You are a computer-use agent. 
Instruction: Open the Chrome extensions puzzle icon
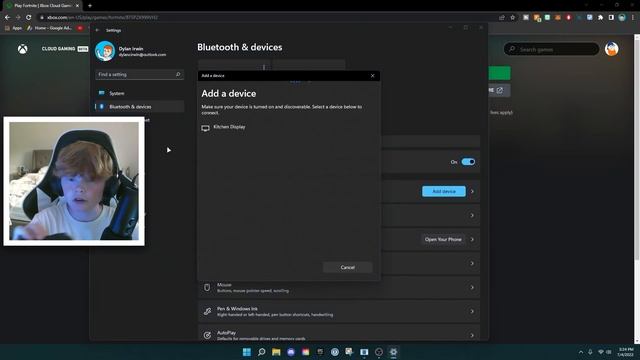(600, 18)
